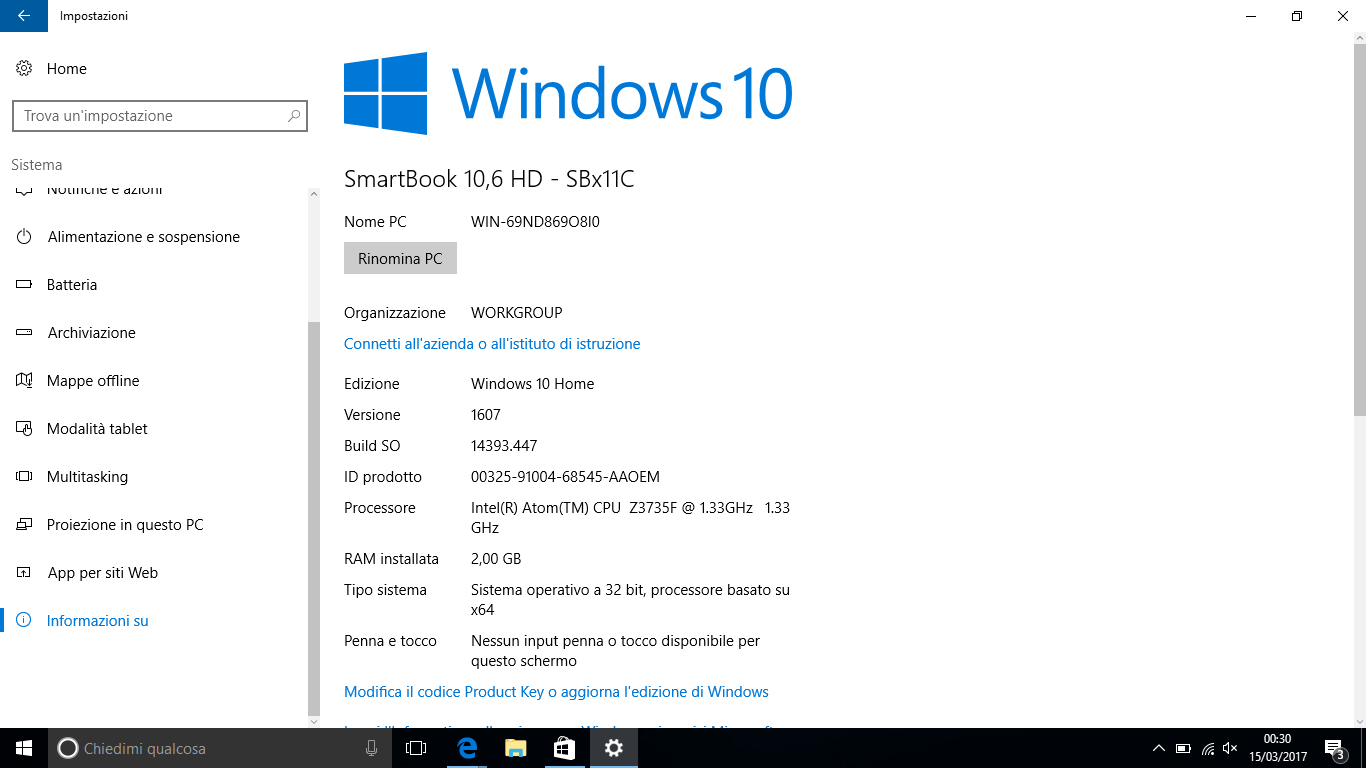Click the muted volume tray icon

(x=1232, y=748)
